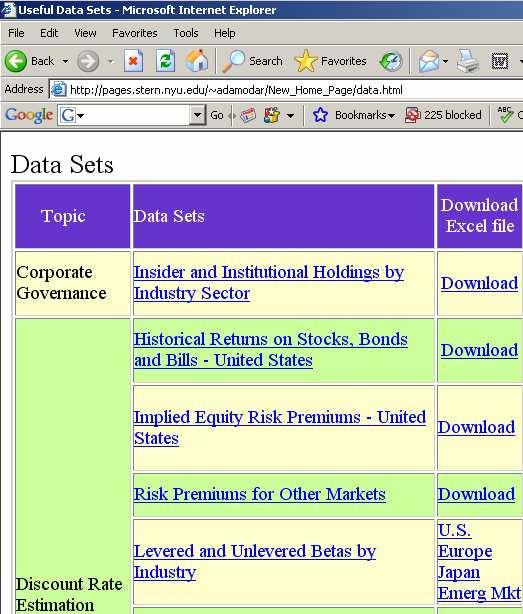Open Risk Premiums for Other Markets link
This screenshot has width=523, height=614.
pyautogui.click(x=259, y=494)
